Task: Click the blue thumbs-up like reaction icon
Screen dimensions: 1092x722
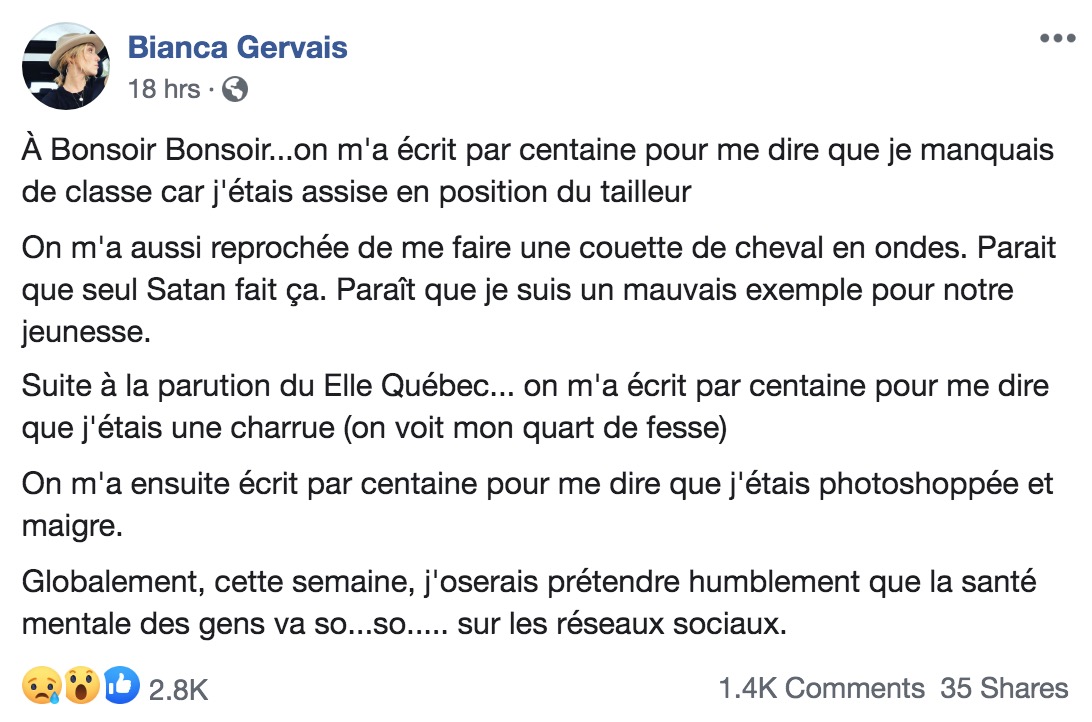Action: (x=122, y=686)
